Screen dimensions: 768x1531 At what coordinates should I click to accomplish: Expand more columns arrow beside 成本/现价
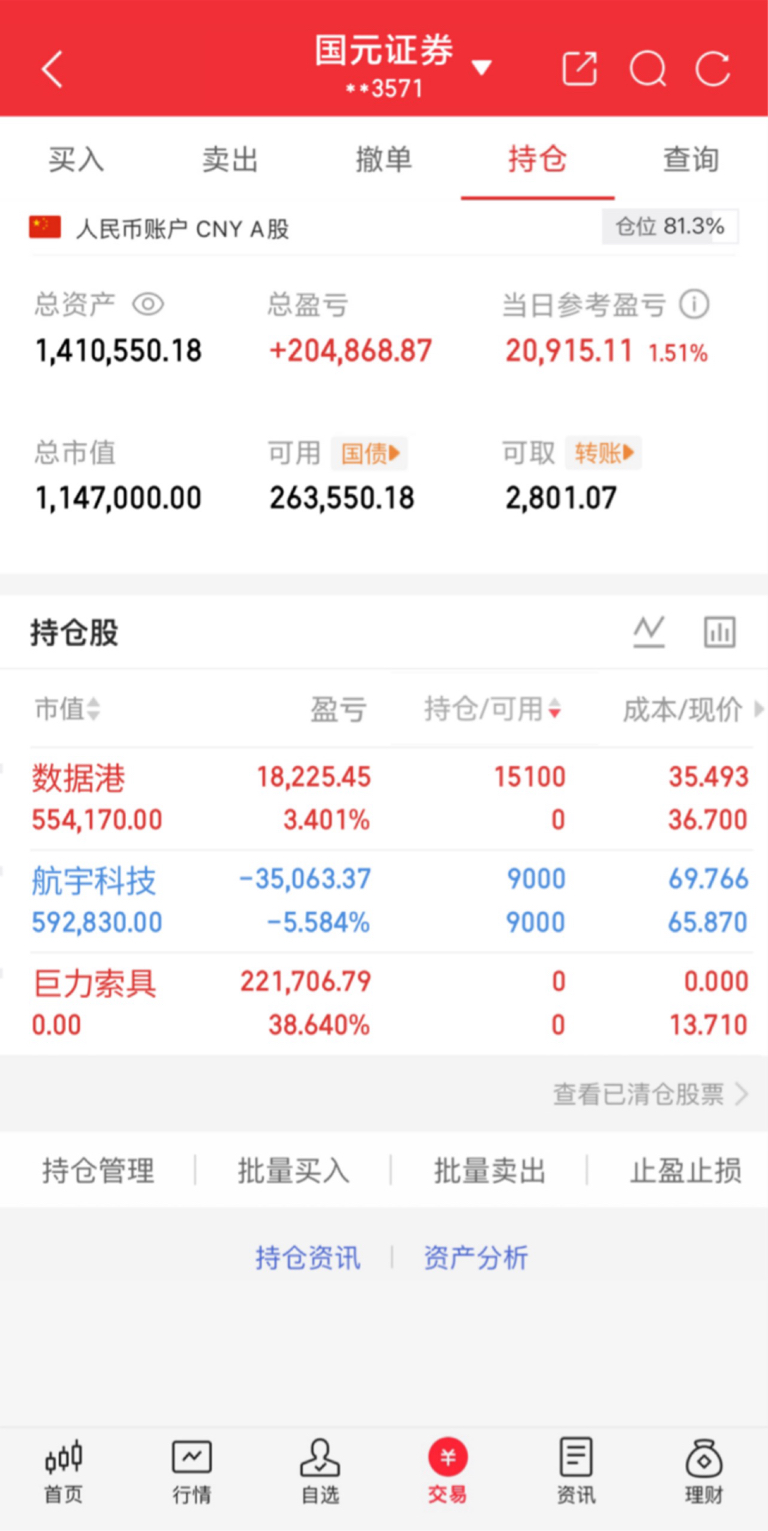(x=759, y=709)
